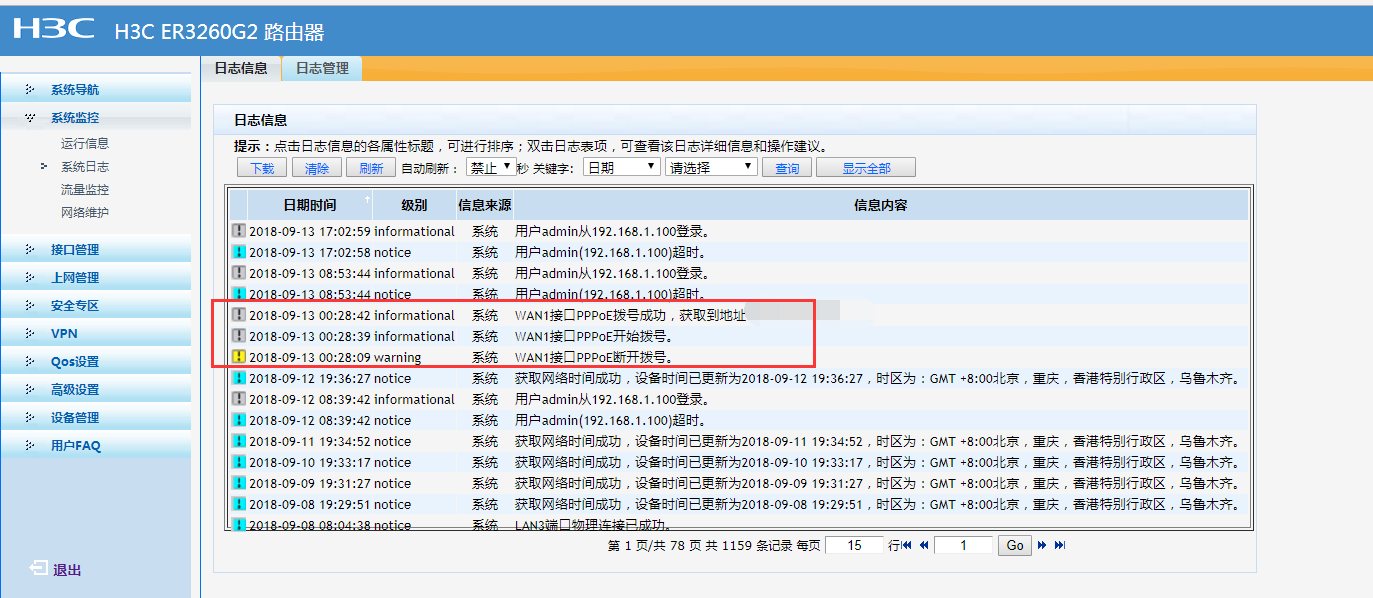Click level icon on 00:28:42 PPPoE拨号成功 row
Viewport: 1373px width, 598px height.
[x=239, y=315]
